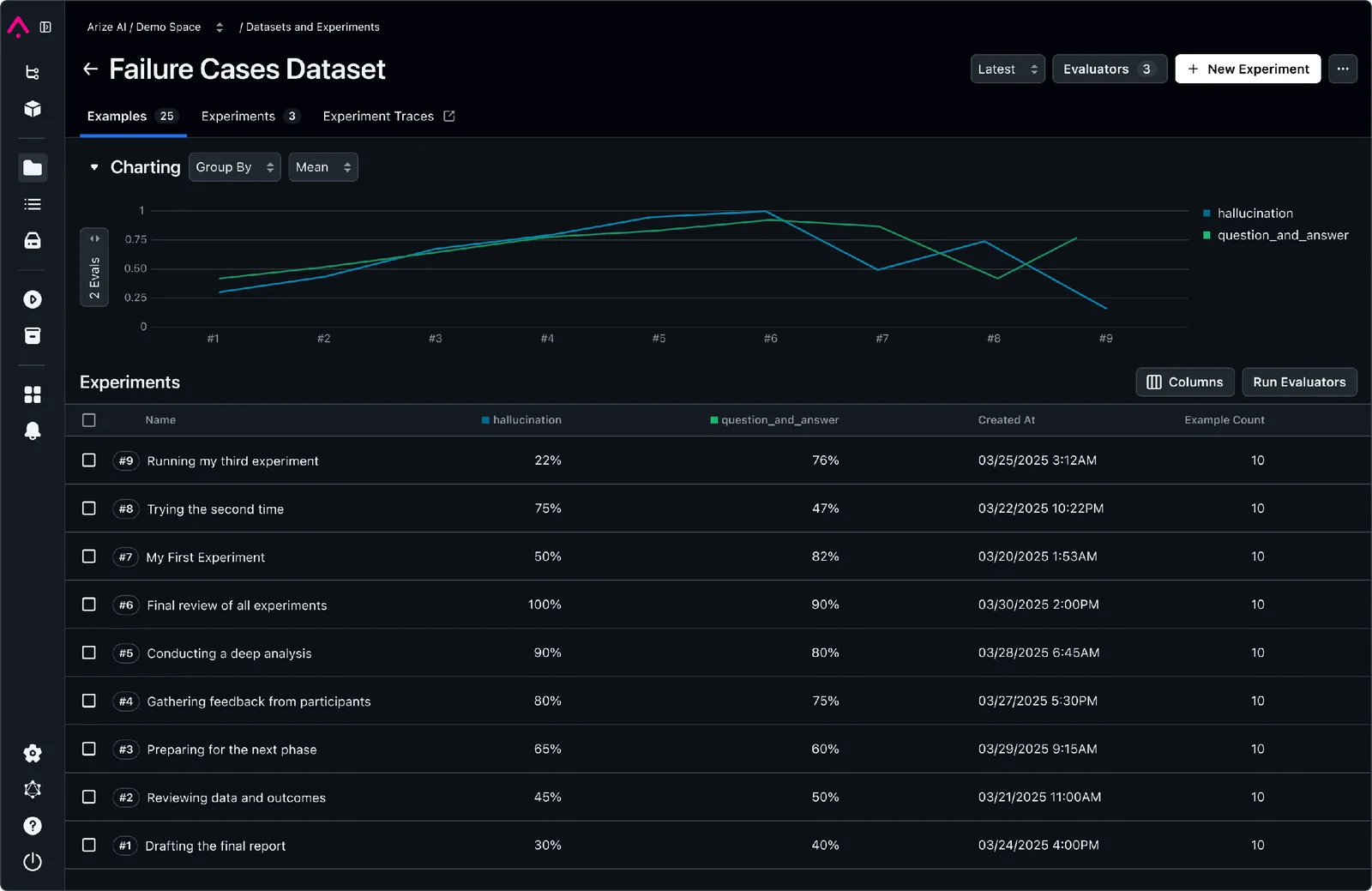Screen dimensions: 1372x891
Task: Select the play circle icon in sidebar
Action: [32, 298]
